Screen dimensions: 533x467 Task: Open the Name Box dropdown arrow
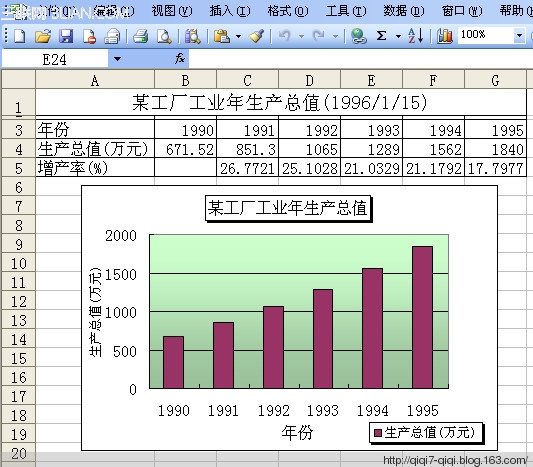pos(117,59)
